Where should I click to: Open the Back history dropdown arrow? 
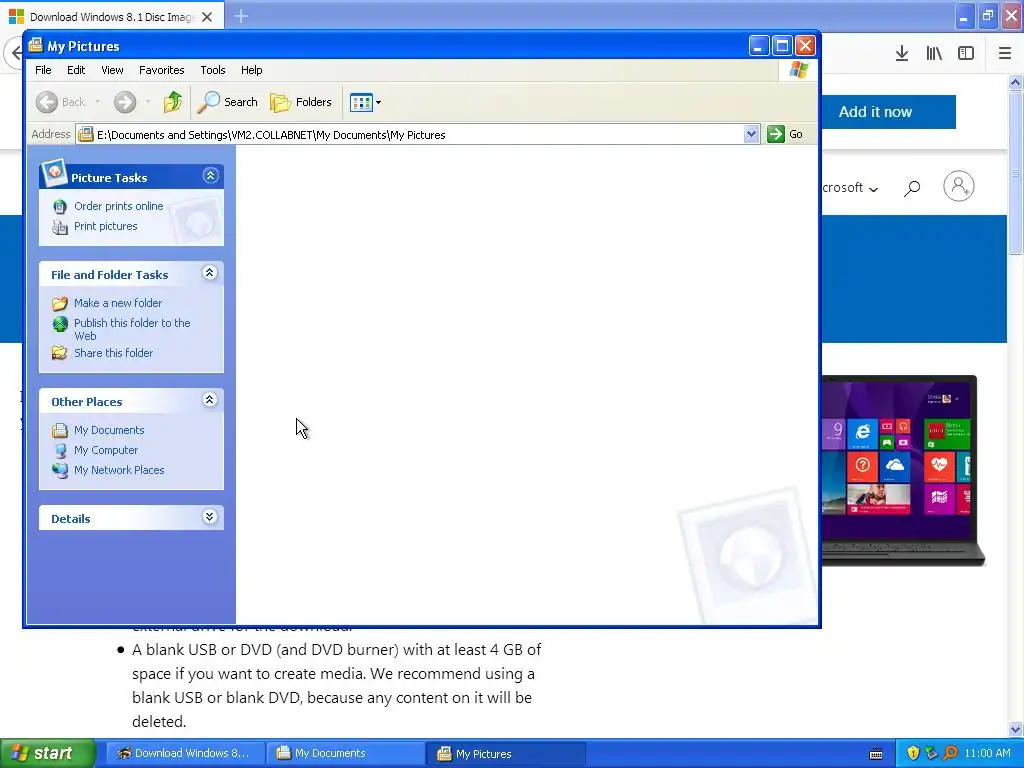[x=98, y=102]
